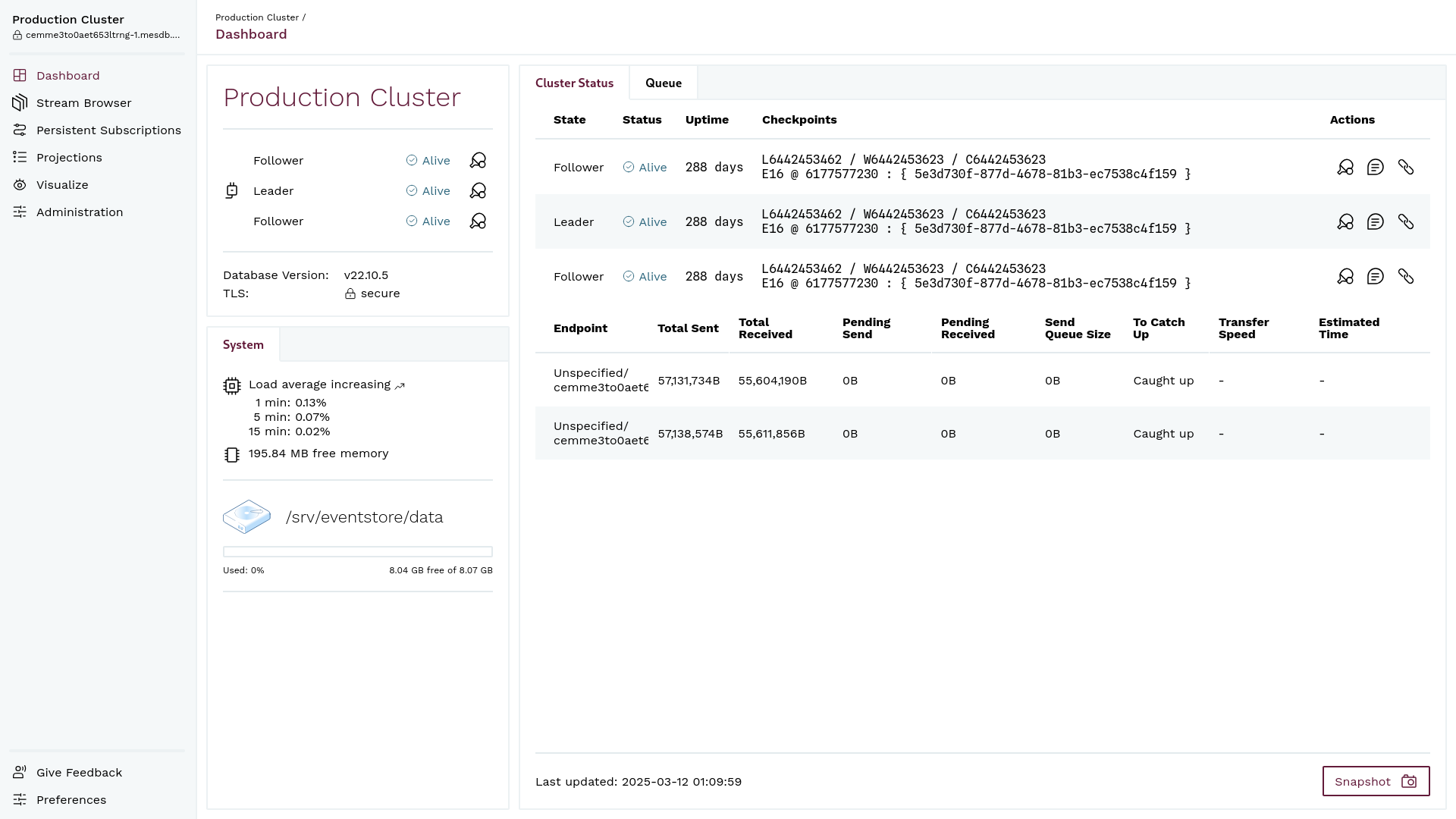Click the Projections list icon

point(20,157)
